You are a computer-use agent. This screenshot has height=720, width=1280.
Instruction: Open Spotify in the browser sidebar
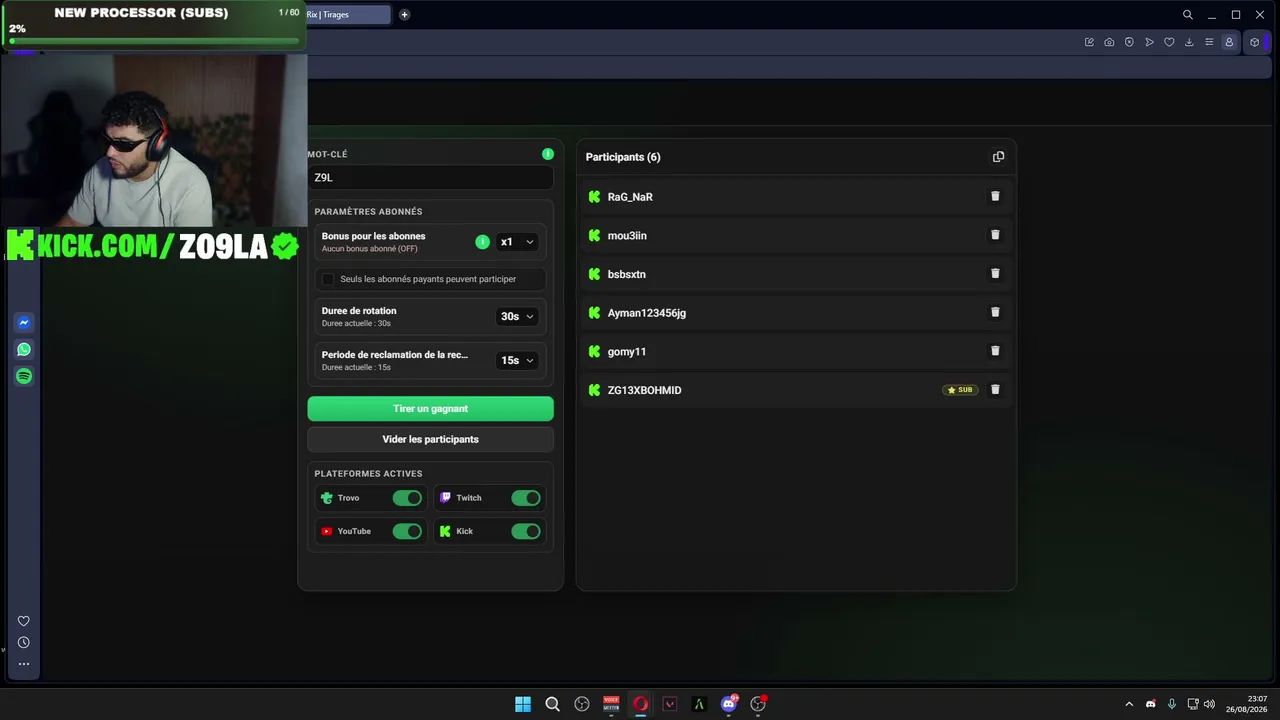(x=24, y=376)
